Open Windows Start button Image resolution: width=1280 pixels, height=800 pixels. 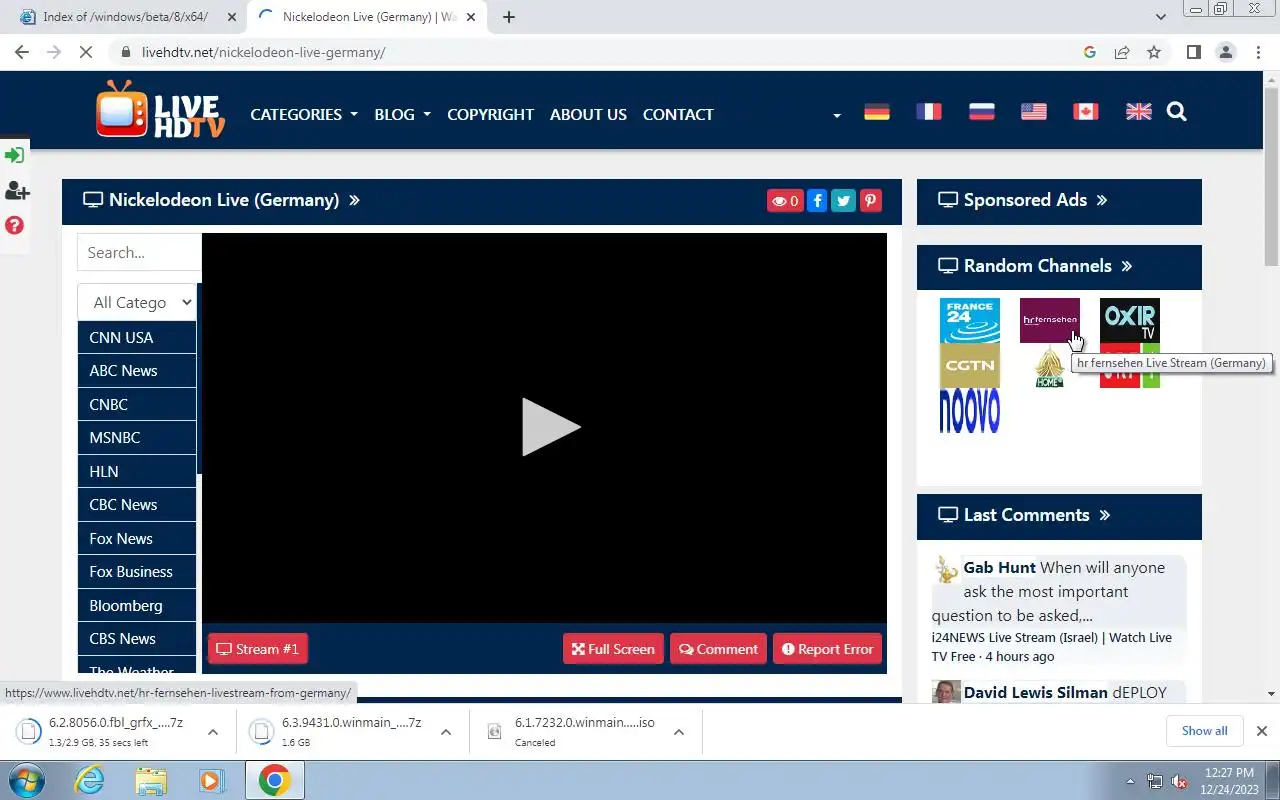point(26,780)
